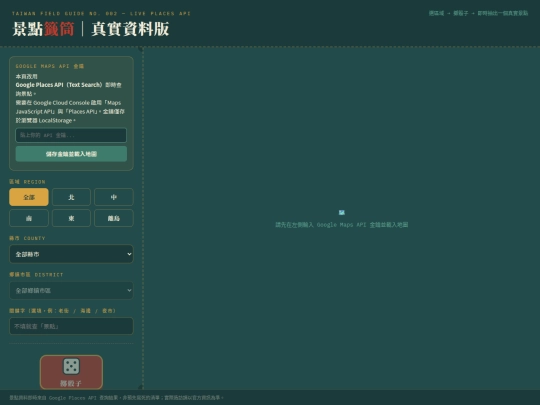Open the 全部鄉鎮市區 district dropdown
Image resolution: width=540 pixels, height=405 pixels.
pos(71,291)
